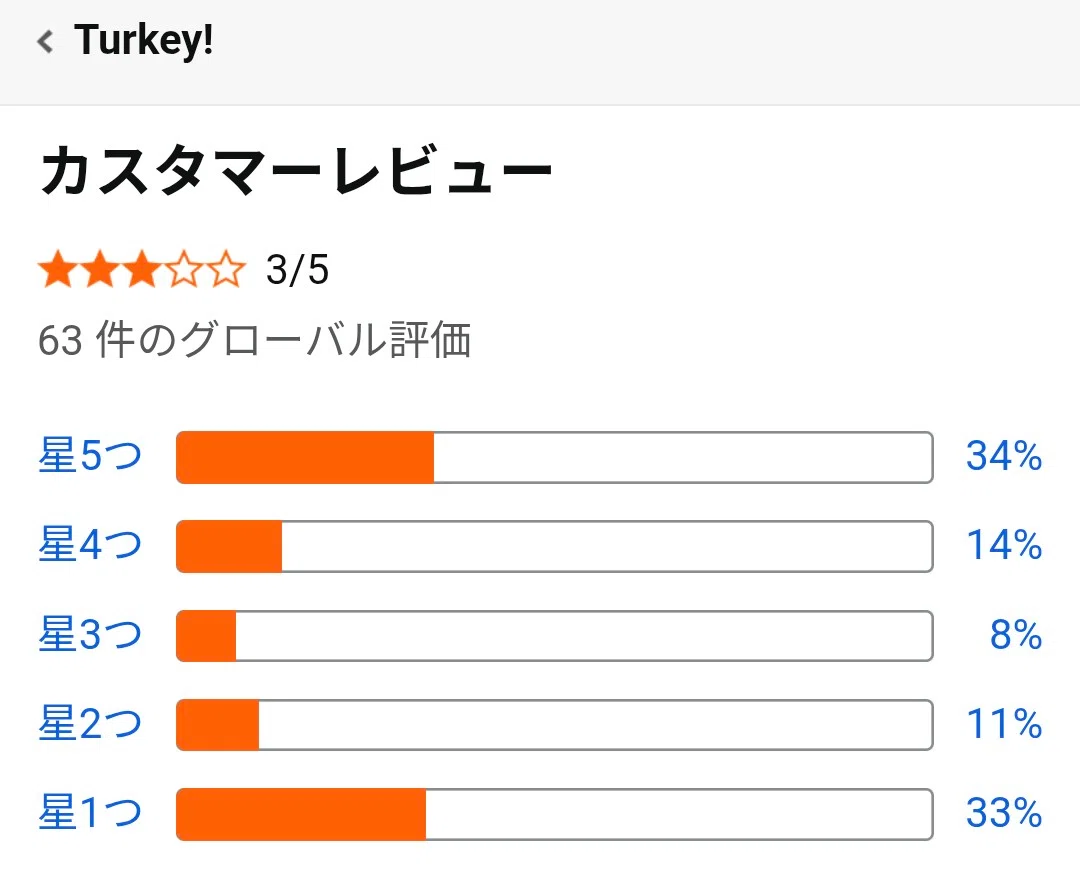Filter reviews by 星3つ label
Image resolution: width=1080 pixels, height=884 pixels.
[90, 635]
